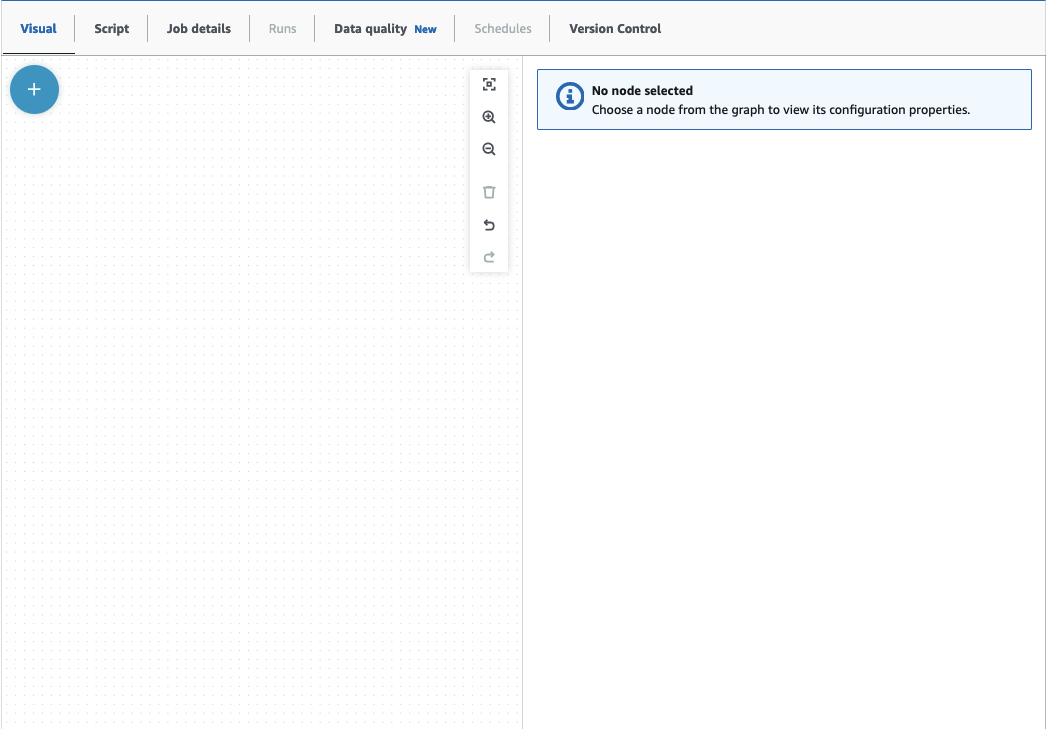Go to the Data quality tab

pos(370,29)
